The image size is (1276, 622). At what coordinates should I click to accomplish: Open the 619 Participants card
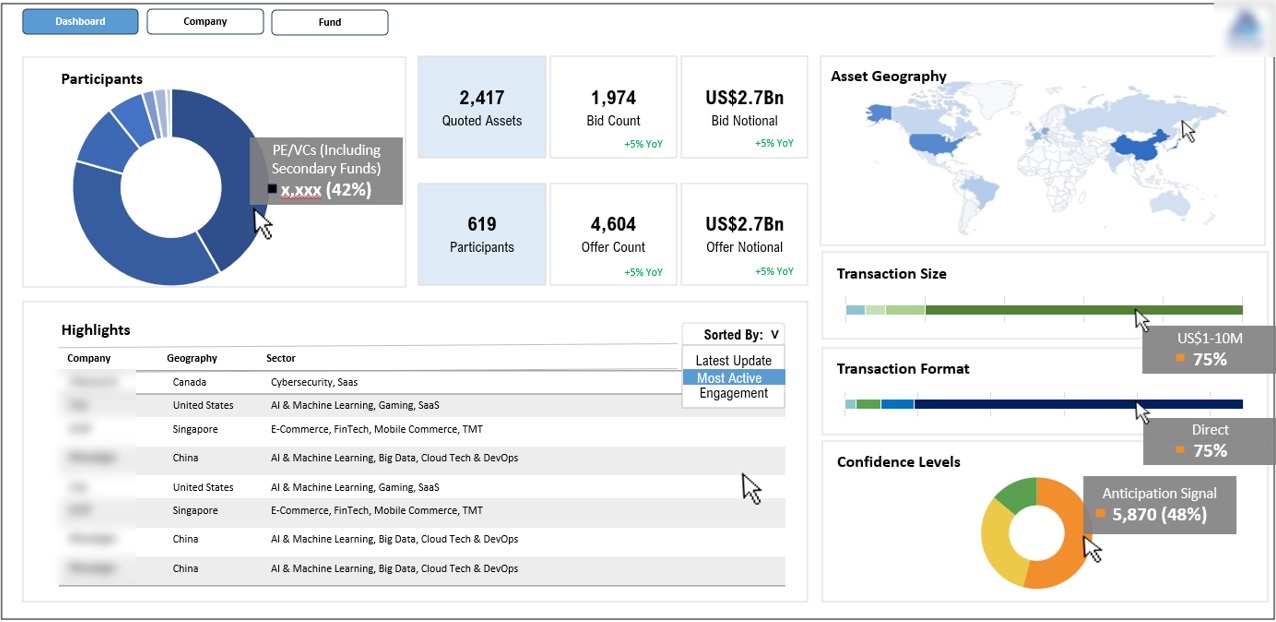[482, 233]
